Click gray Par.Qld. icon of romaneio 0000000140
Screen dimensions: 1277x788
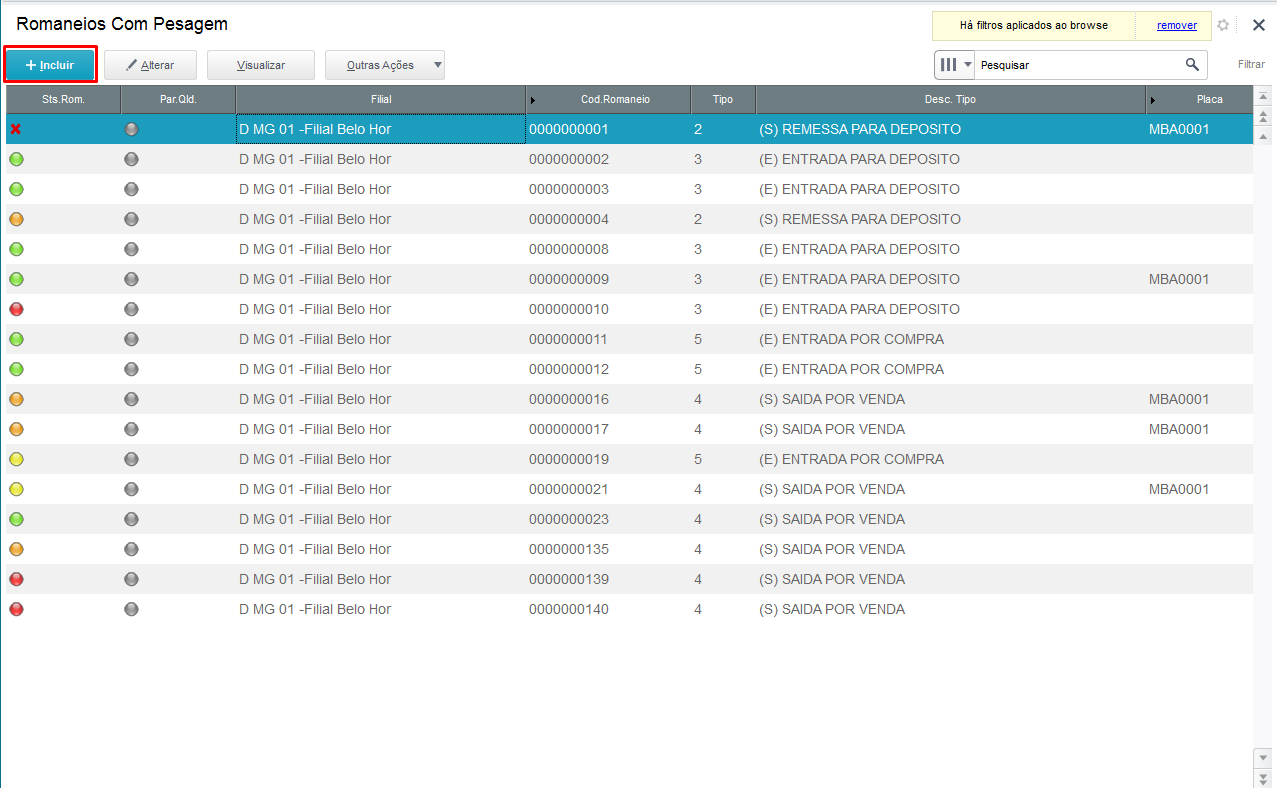tap(131, 609)
